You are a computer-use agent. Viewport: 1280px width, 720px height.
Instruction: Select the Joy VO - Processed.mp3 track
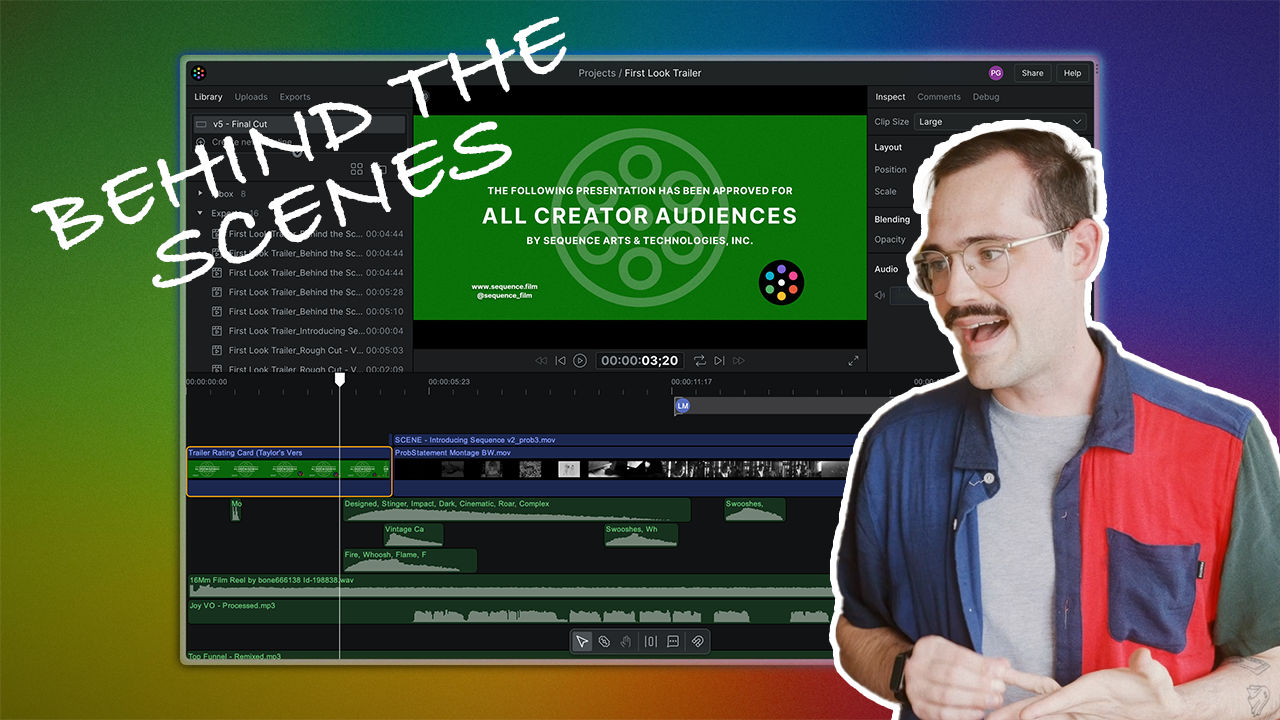tap(510, 611)
